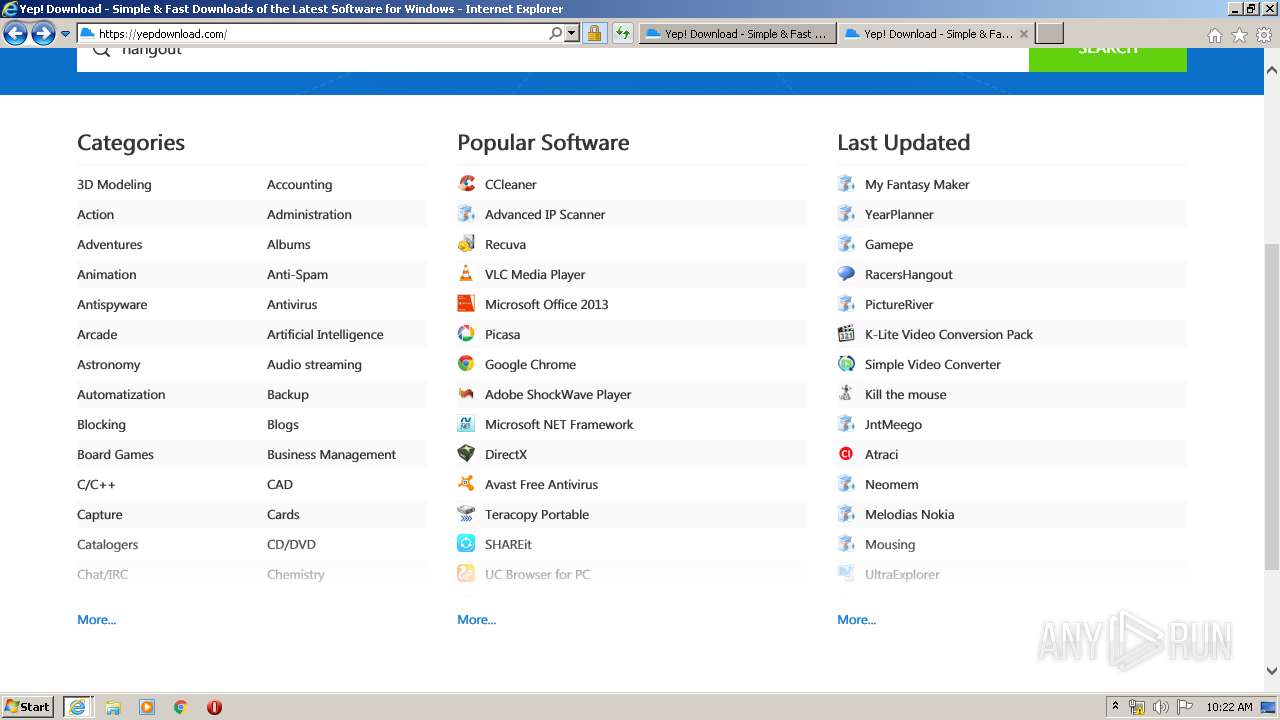Click the security lock icon in address bar
The width and height of the screenshot is (1280, 720).
[594, 34]
